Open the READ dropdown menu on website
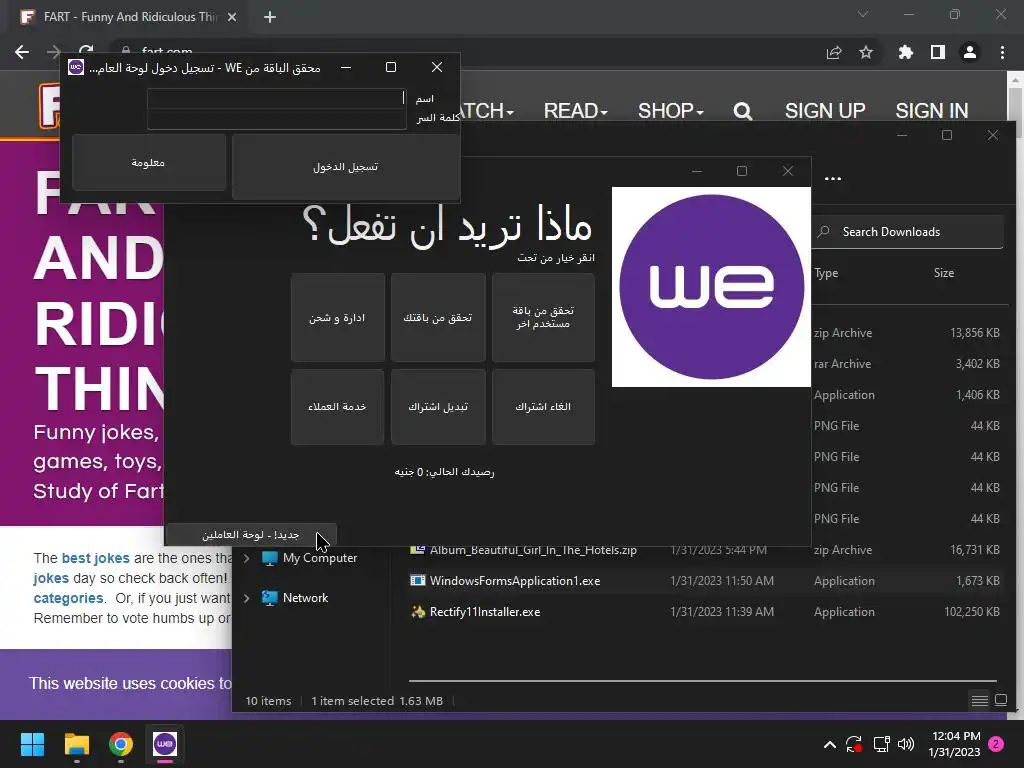The image size is (1024, 768). 575,111
